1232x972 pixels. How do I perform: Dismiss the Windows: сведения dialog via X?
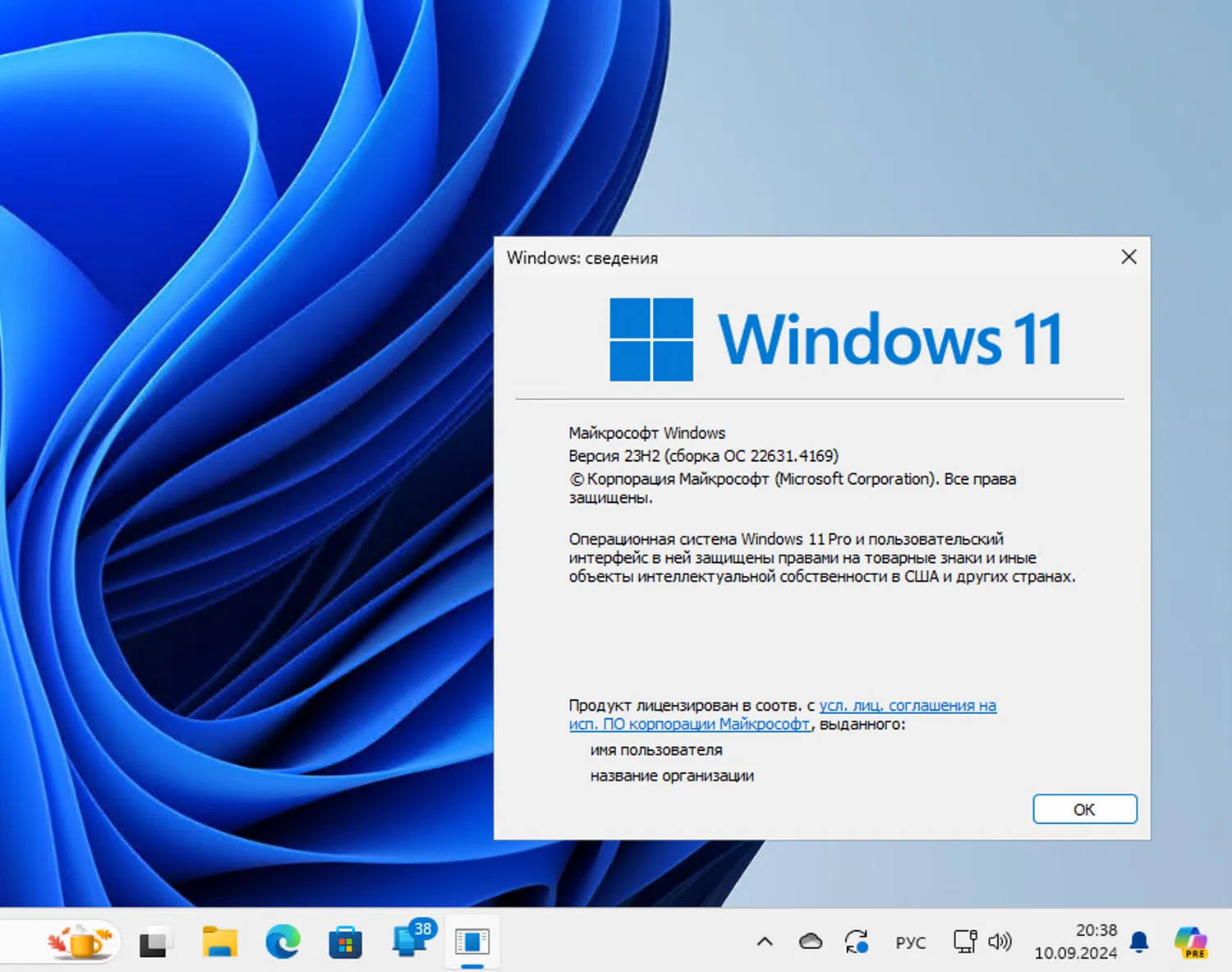pos(1129,257)
